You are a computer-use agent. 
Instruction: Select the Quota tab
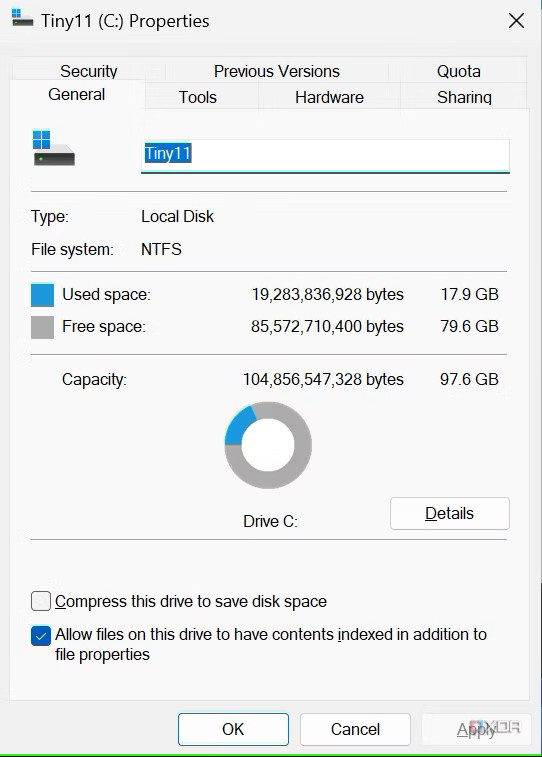459,71
